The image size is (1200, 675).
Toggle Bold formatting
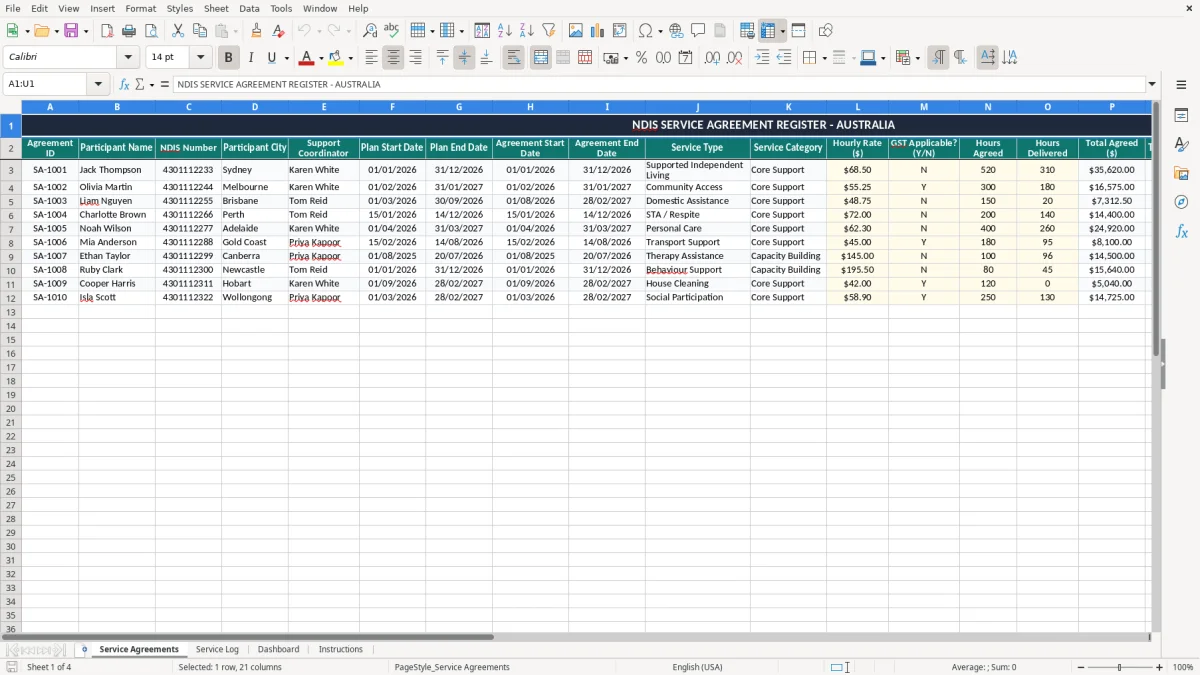(229, 58)
